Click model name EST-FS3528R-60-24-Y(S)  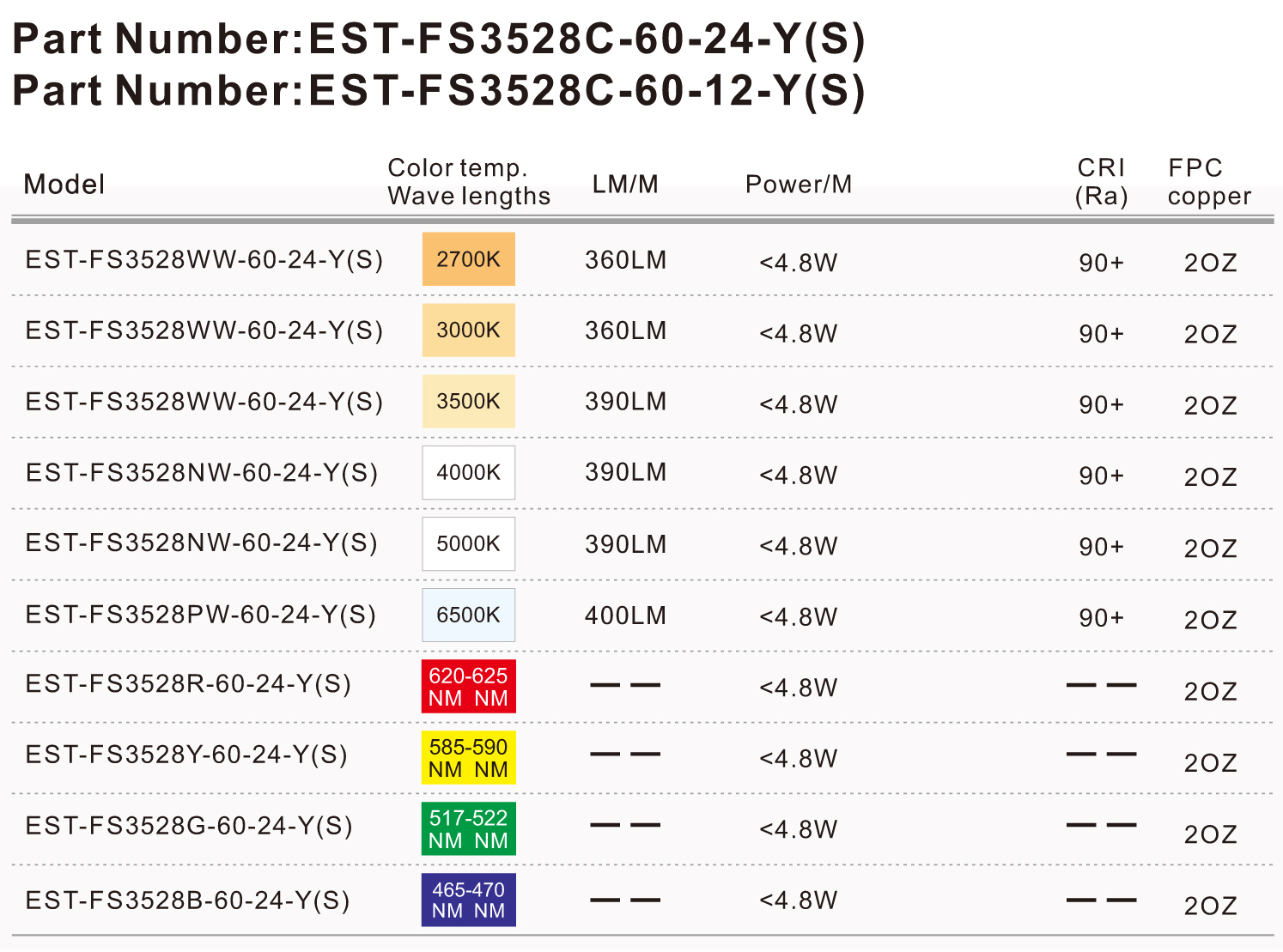point(188,684)
